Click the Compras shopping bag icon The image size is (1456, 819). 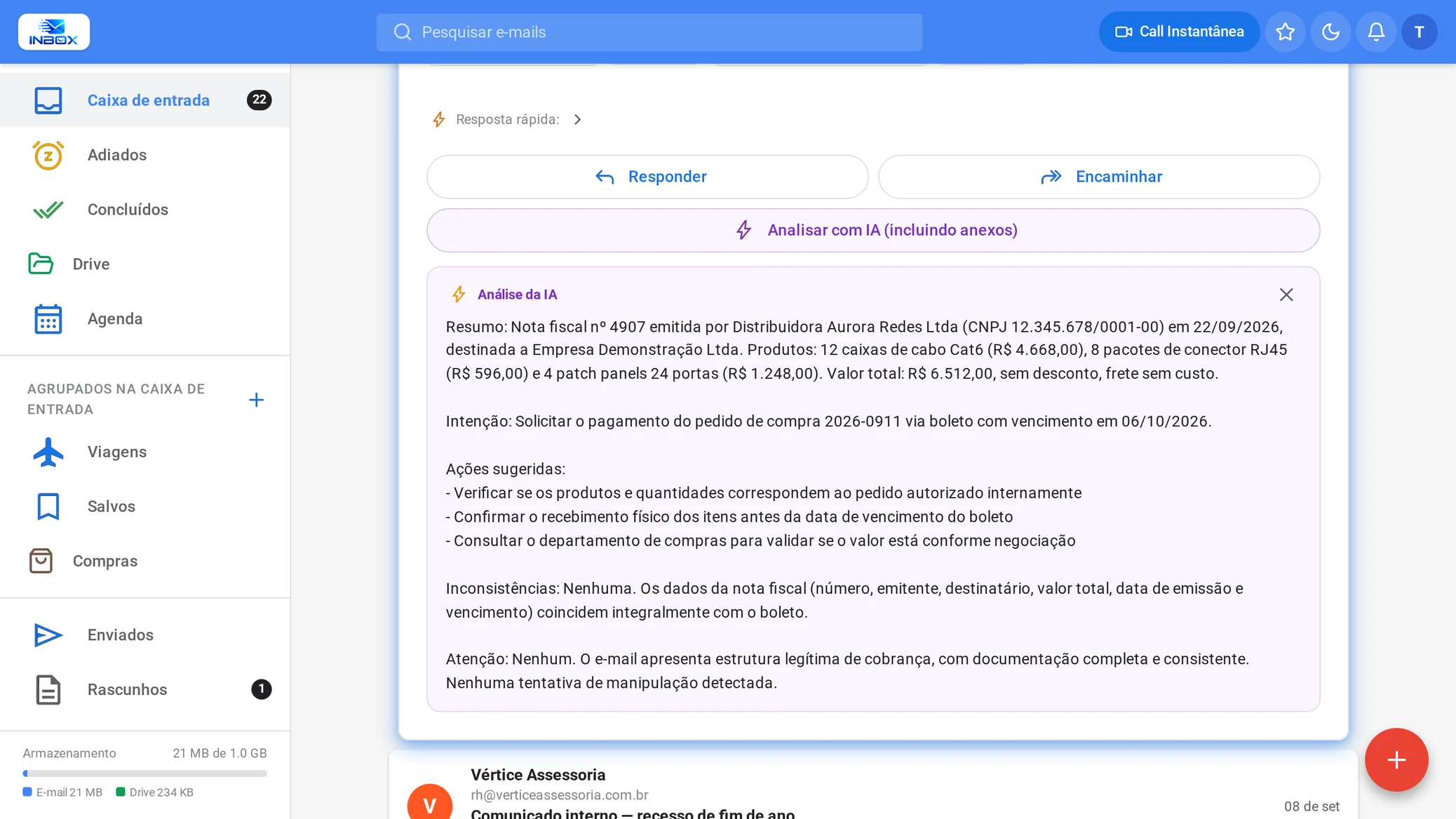click(41, 561)
